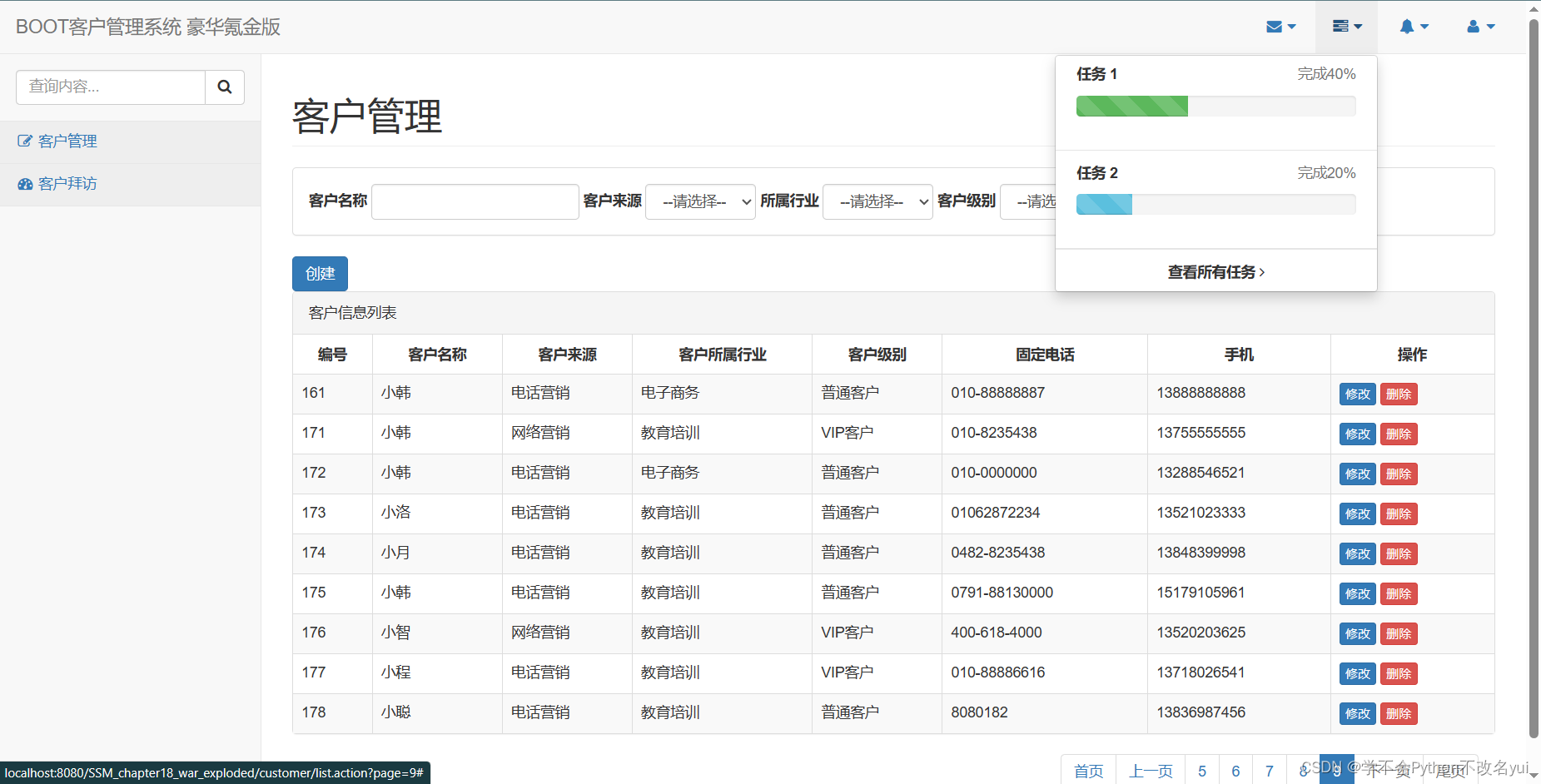Go to page 7
The height and width of the screenshot is (784, 1541).
click(1270, 771)
